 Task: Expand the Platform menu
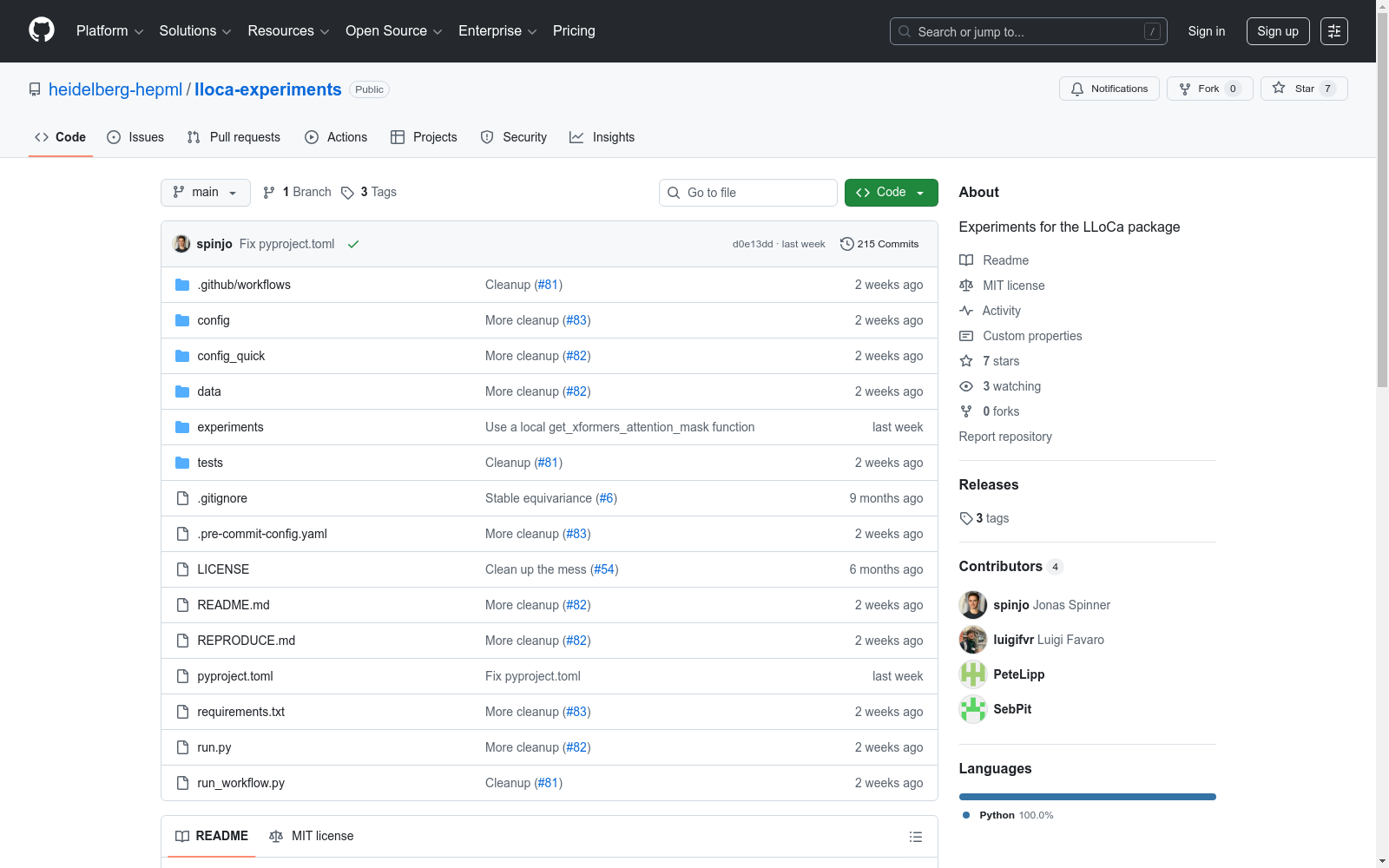click(109, 31)
